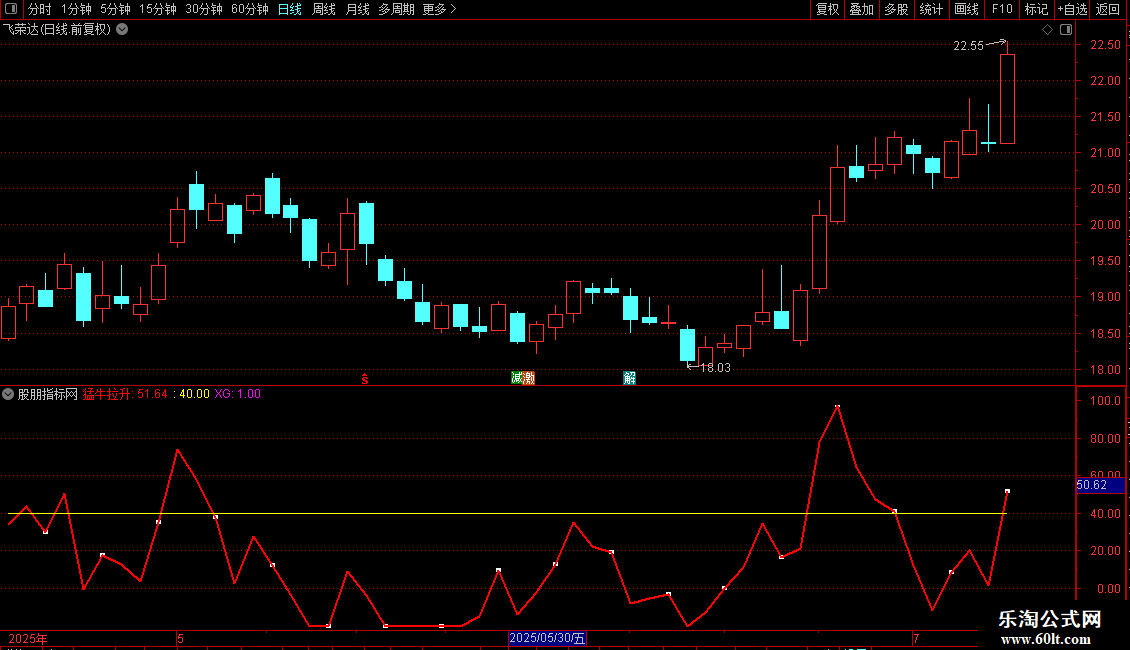
Task: Click the diamond icon above the chart
Action: click(1047, 30)
